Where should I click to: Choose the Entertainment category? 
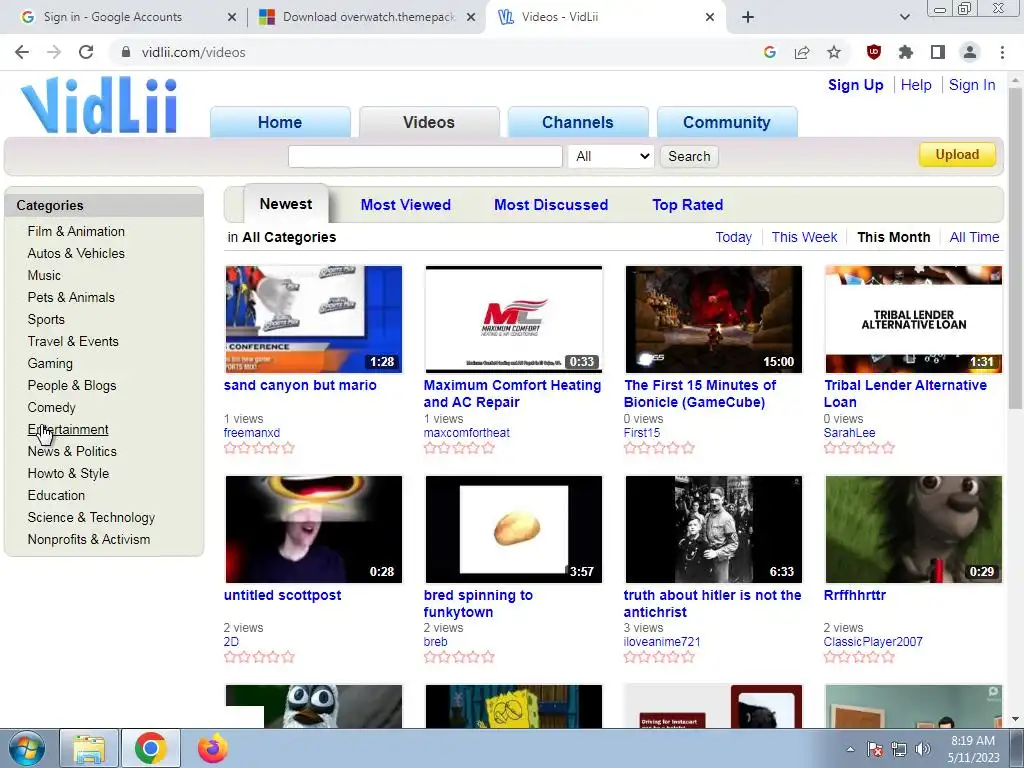[x=68, y=429]
